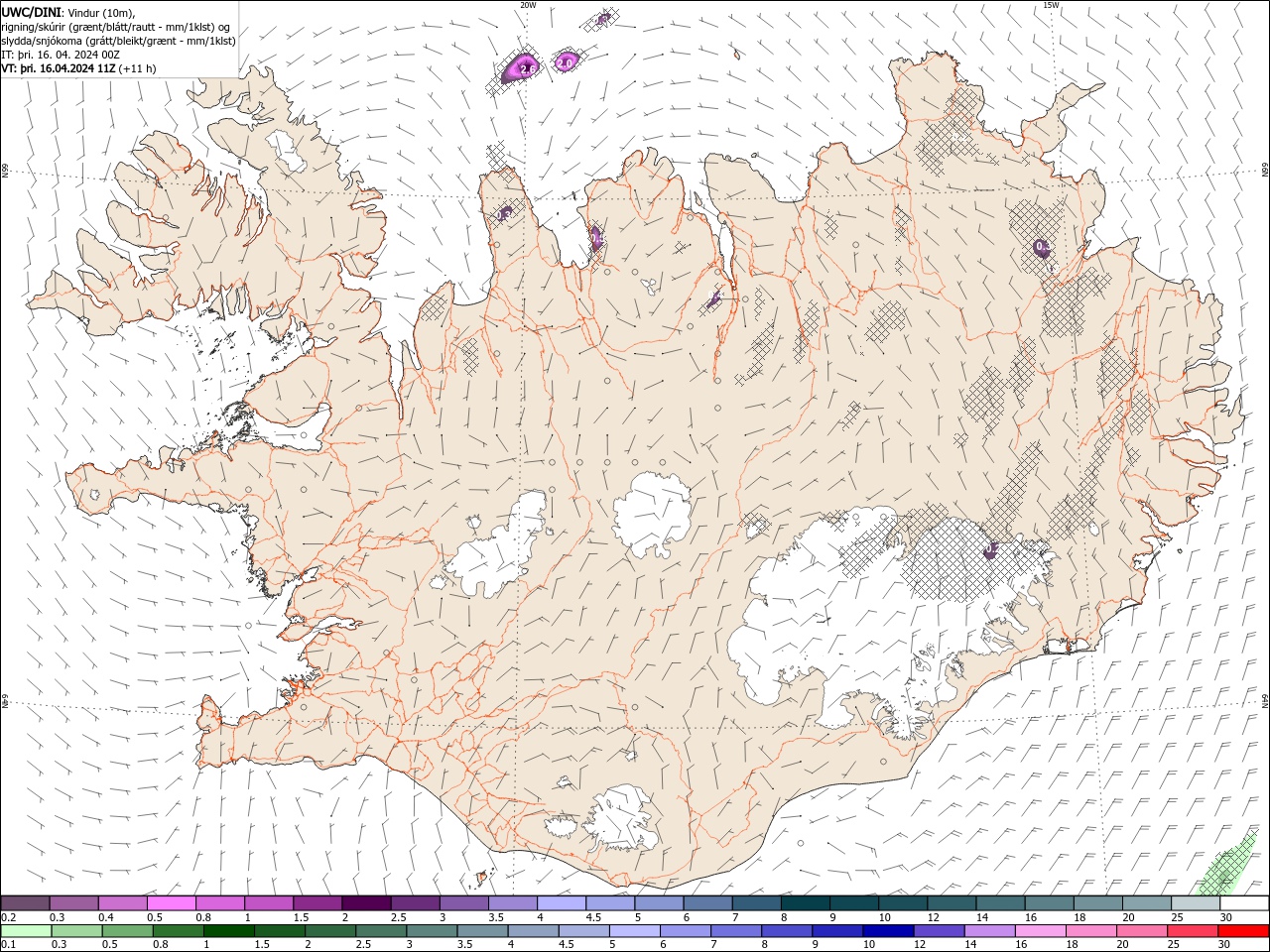Image resolution: width=1270 pixels, height=952 pixels.
Task: Select the light pink 16 swatch in lower legend
Action: coord(1040,931)
